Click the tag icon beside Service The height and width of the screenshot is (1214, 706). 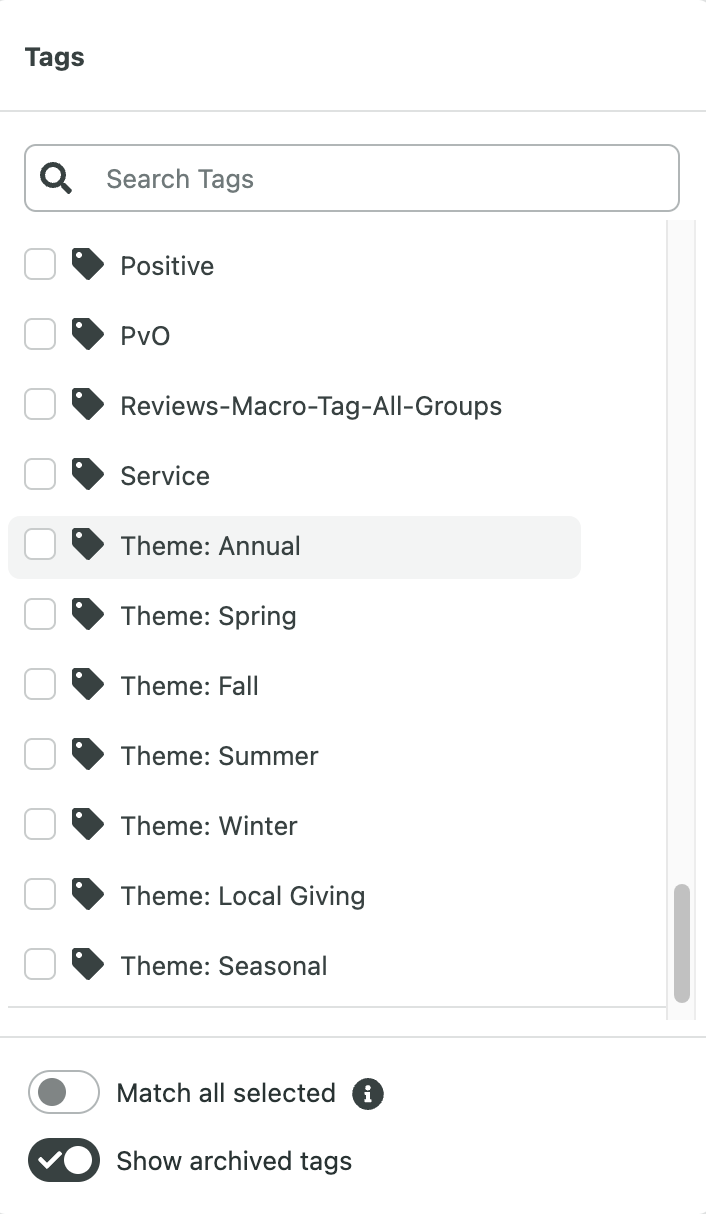pos(88,475)
